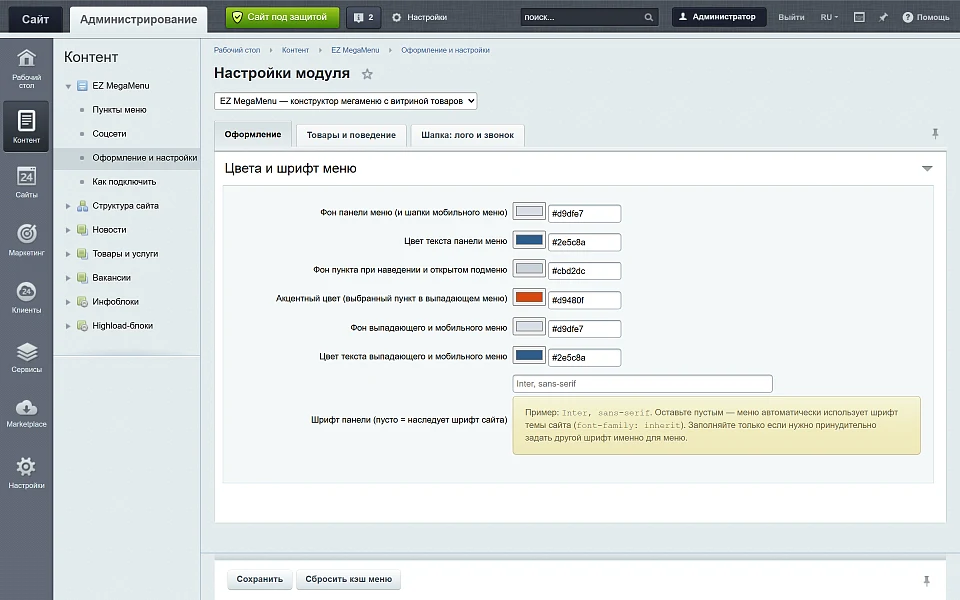Open the Сайты sidebar section
Viewport: 960px width, 600px height.
(26, 182)
